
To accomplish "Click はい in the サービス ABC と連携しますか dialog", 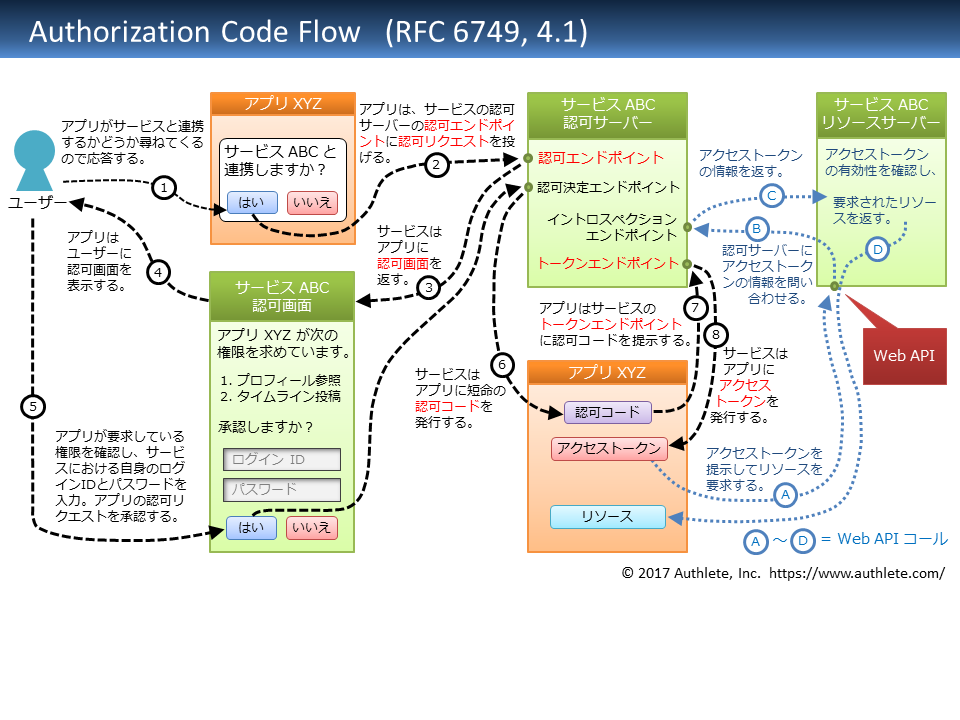I will point(252,203).
